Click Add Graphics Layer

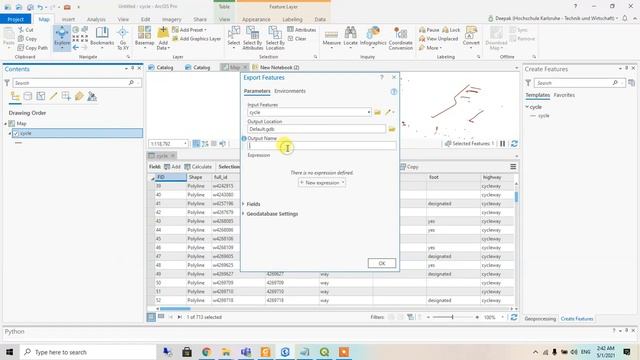[x=196, y=39]
